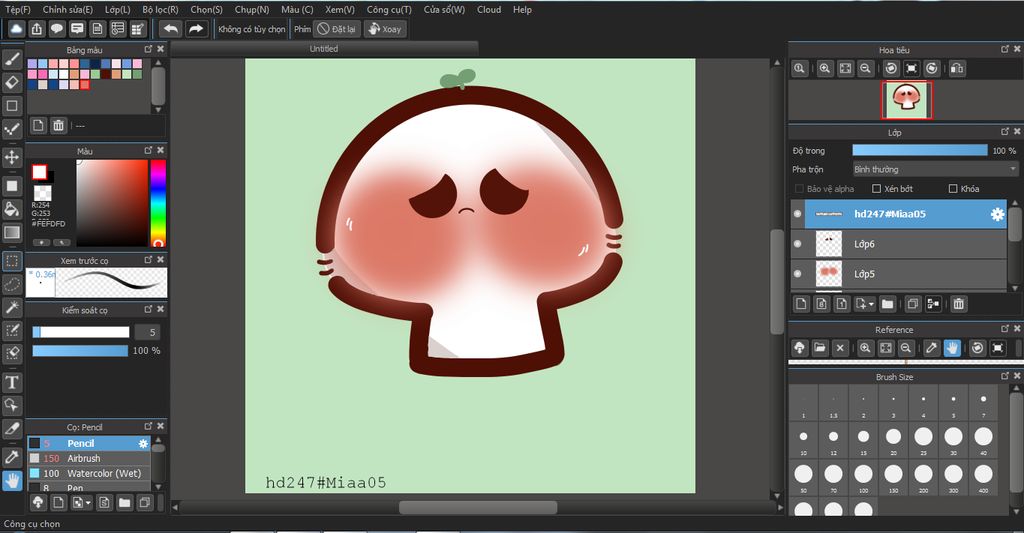
Task: Open the Bộ lọc(R) menu
Action: (x=160, y=10)
